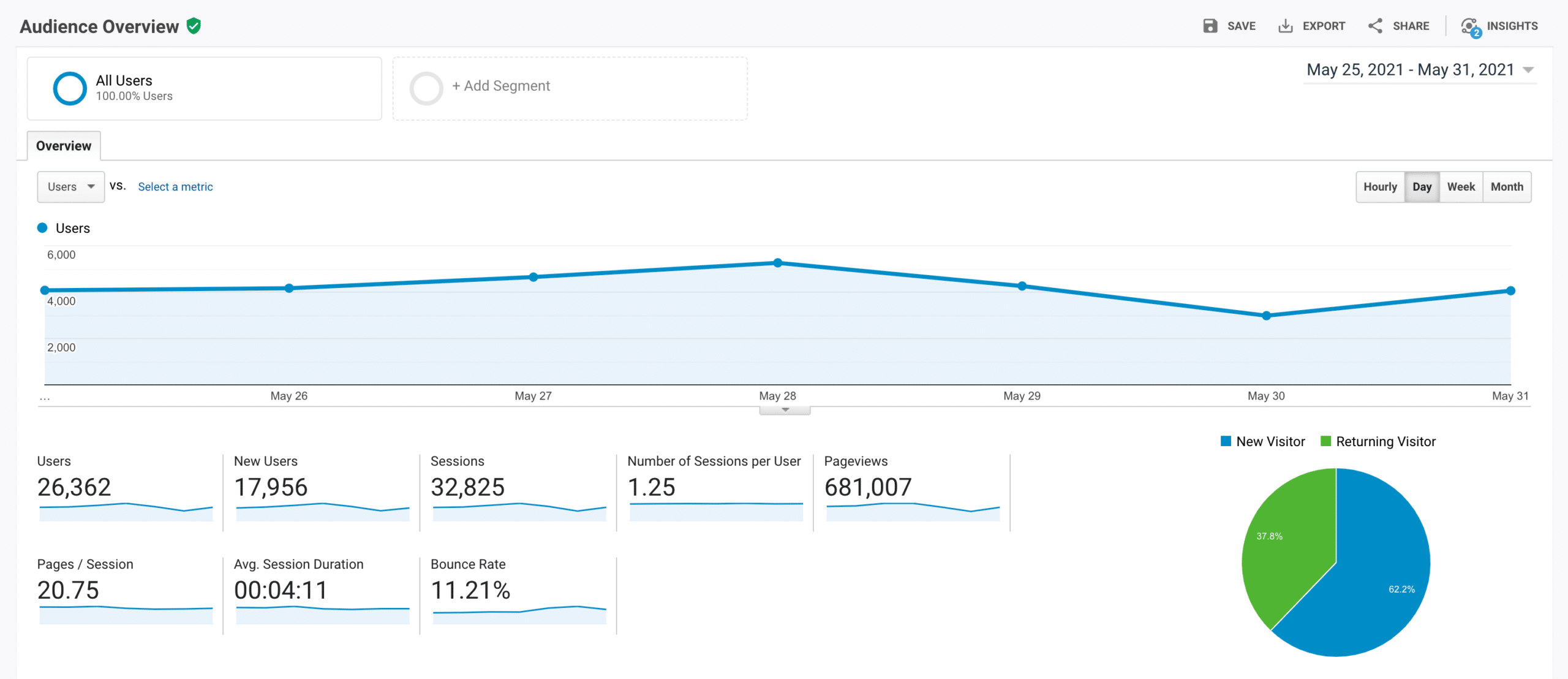Open the date range picker dropdown
Image resolution: width=1568 pixels, height=679 pixels.
1527,69
